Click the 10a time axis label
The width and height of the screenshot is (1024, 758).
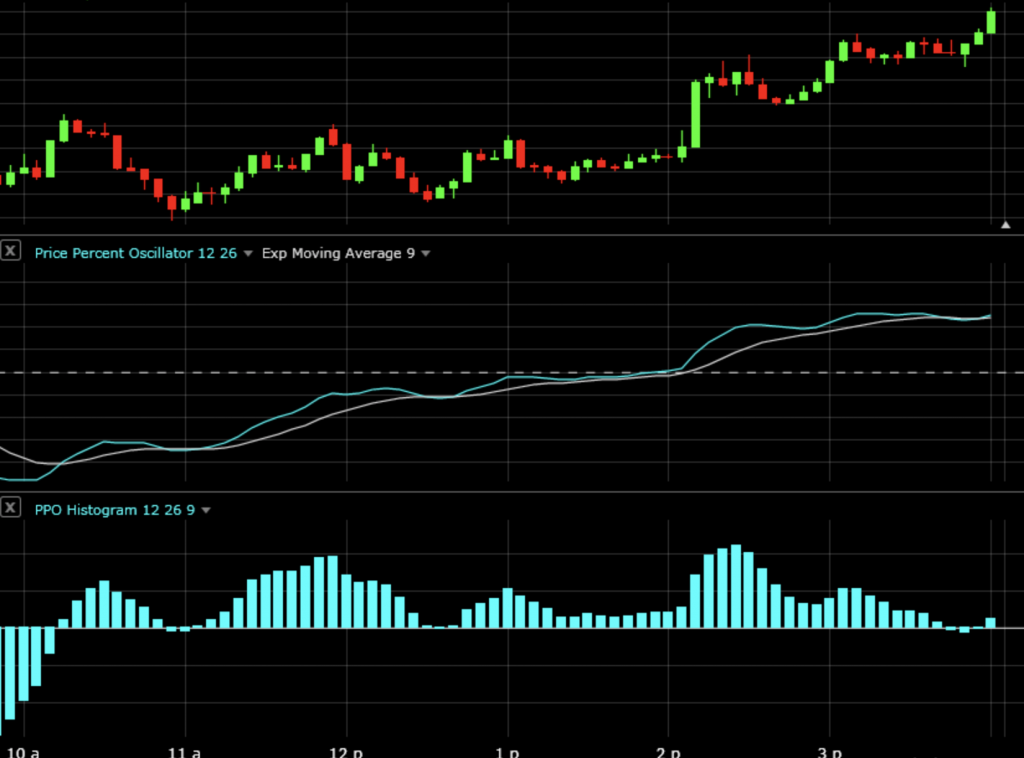[24, 750]
